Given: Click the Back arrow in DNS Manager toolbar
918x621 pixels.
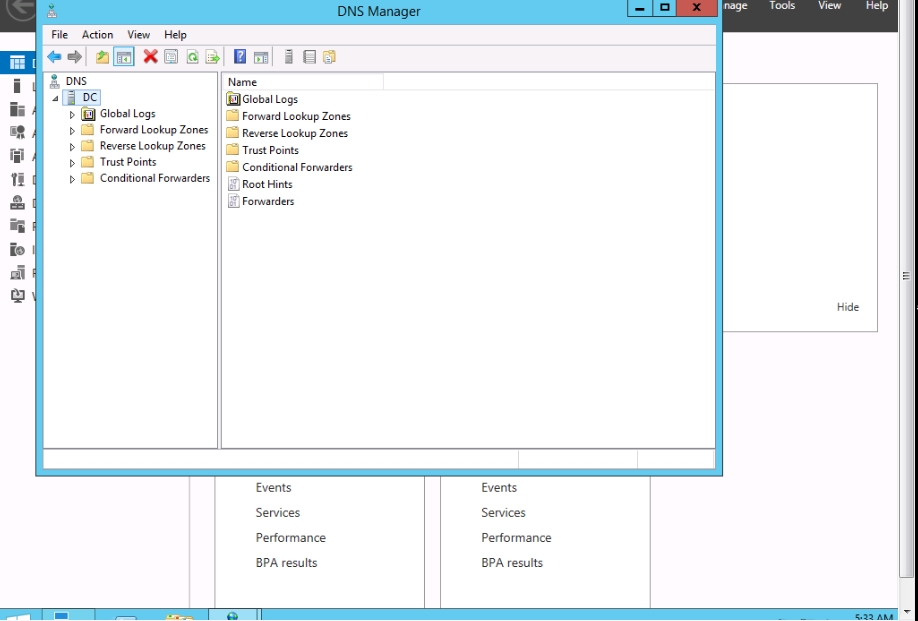Looking at the screenshot, I should 54,57.
